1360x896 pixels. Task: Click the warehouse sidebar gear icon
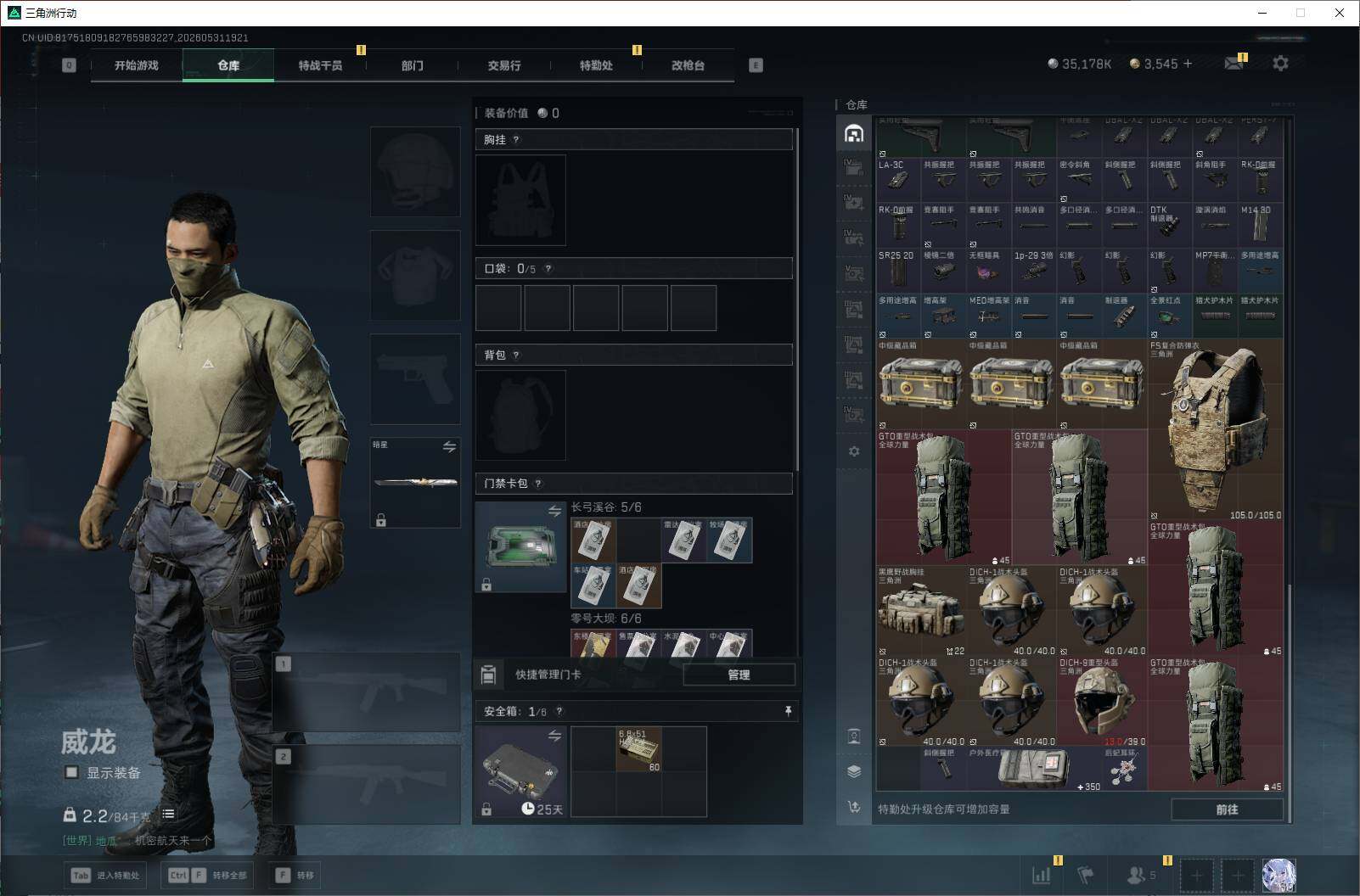854,451
